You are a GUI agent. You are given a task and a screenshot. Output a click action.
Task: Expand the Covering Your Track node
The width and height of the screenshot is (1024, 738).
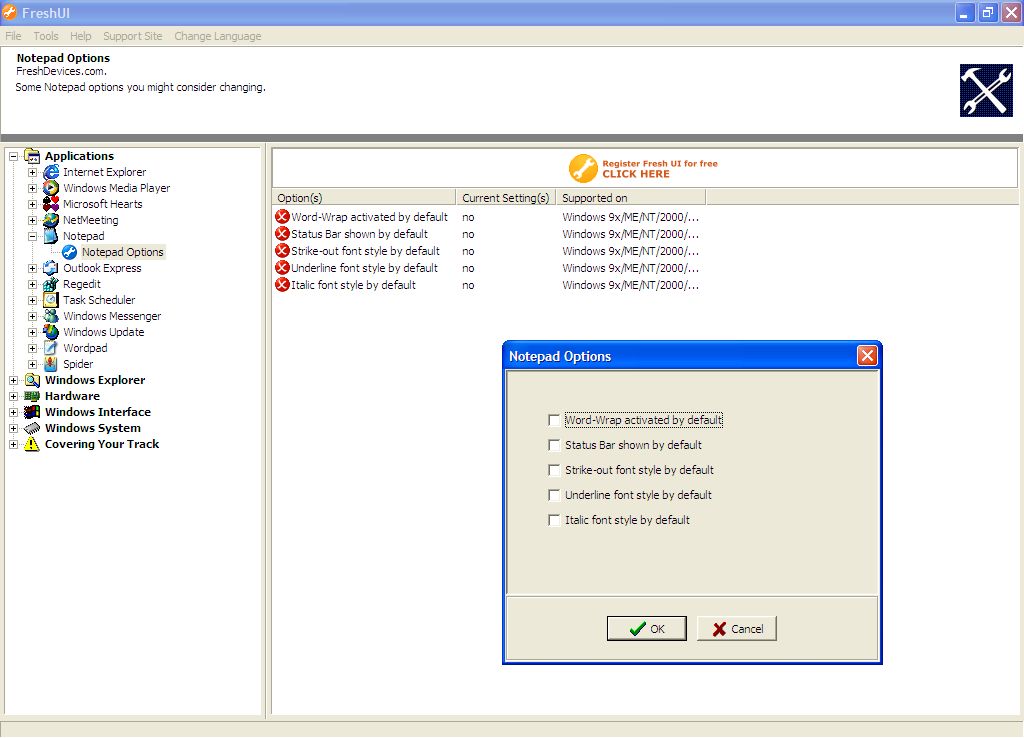tap(13, 444)
